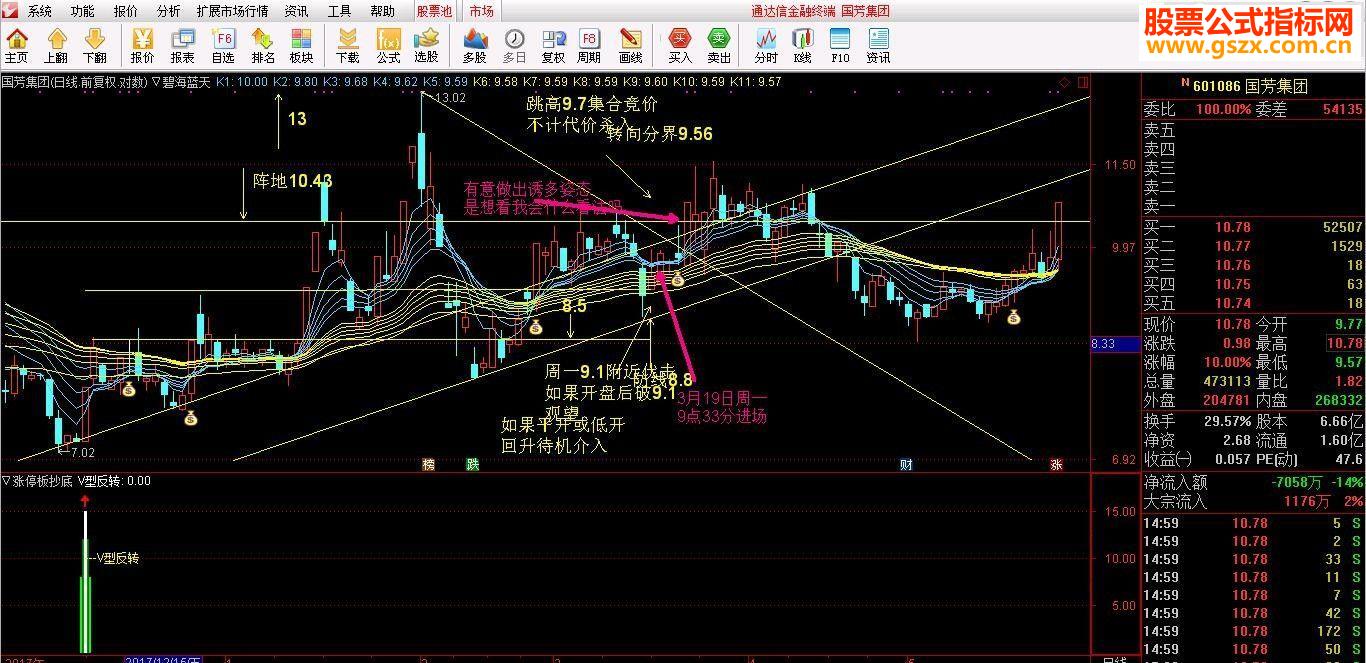Open 资讯 news toolbar icon

coord(878,46)
